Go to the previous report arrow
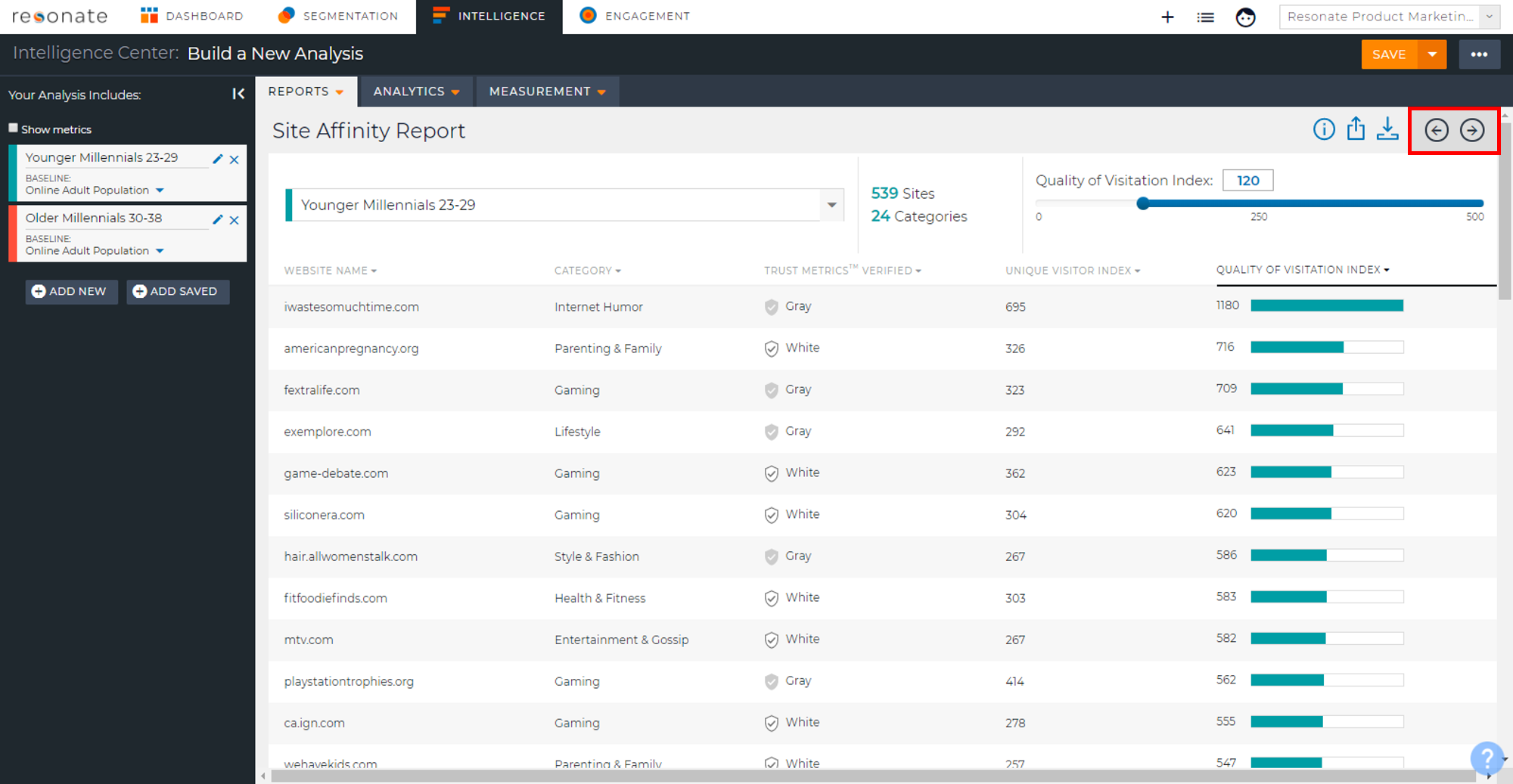The image size is (1513, 784). (x=1437, y=130)
